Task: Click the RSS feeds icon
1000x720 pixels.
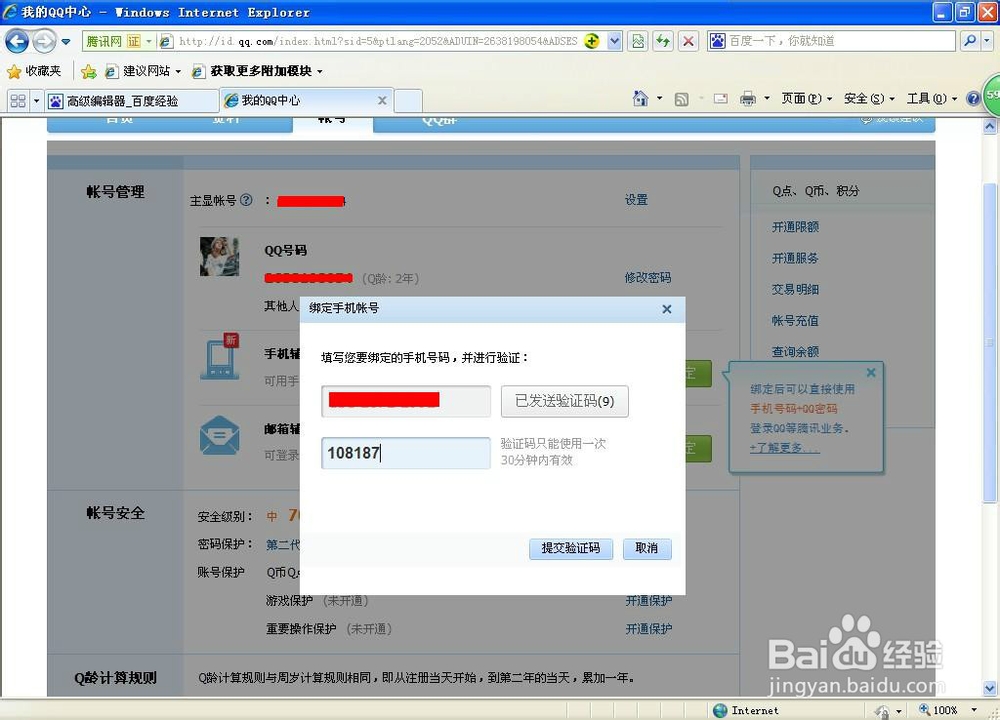Action: click(682, 99)
